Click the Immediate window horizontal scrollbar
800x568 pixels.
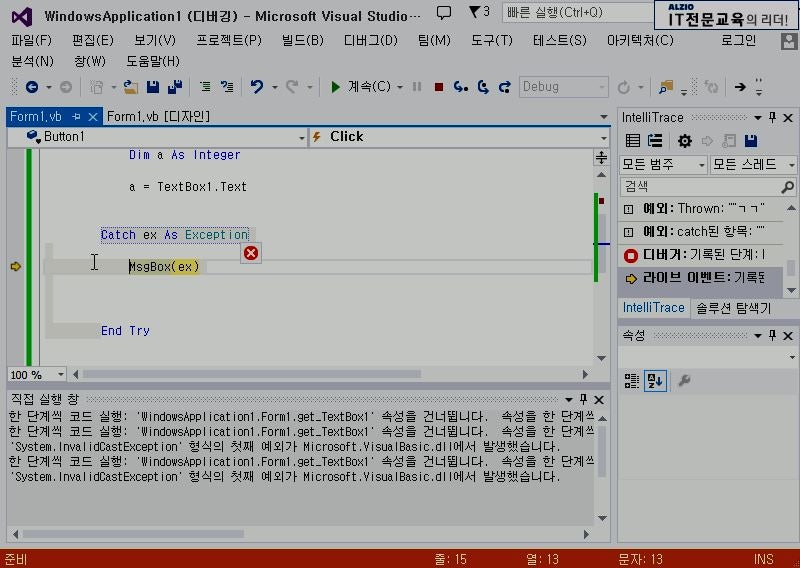tap(134, 534)
